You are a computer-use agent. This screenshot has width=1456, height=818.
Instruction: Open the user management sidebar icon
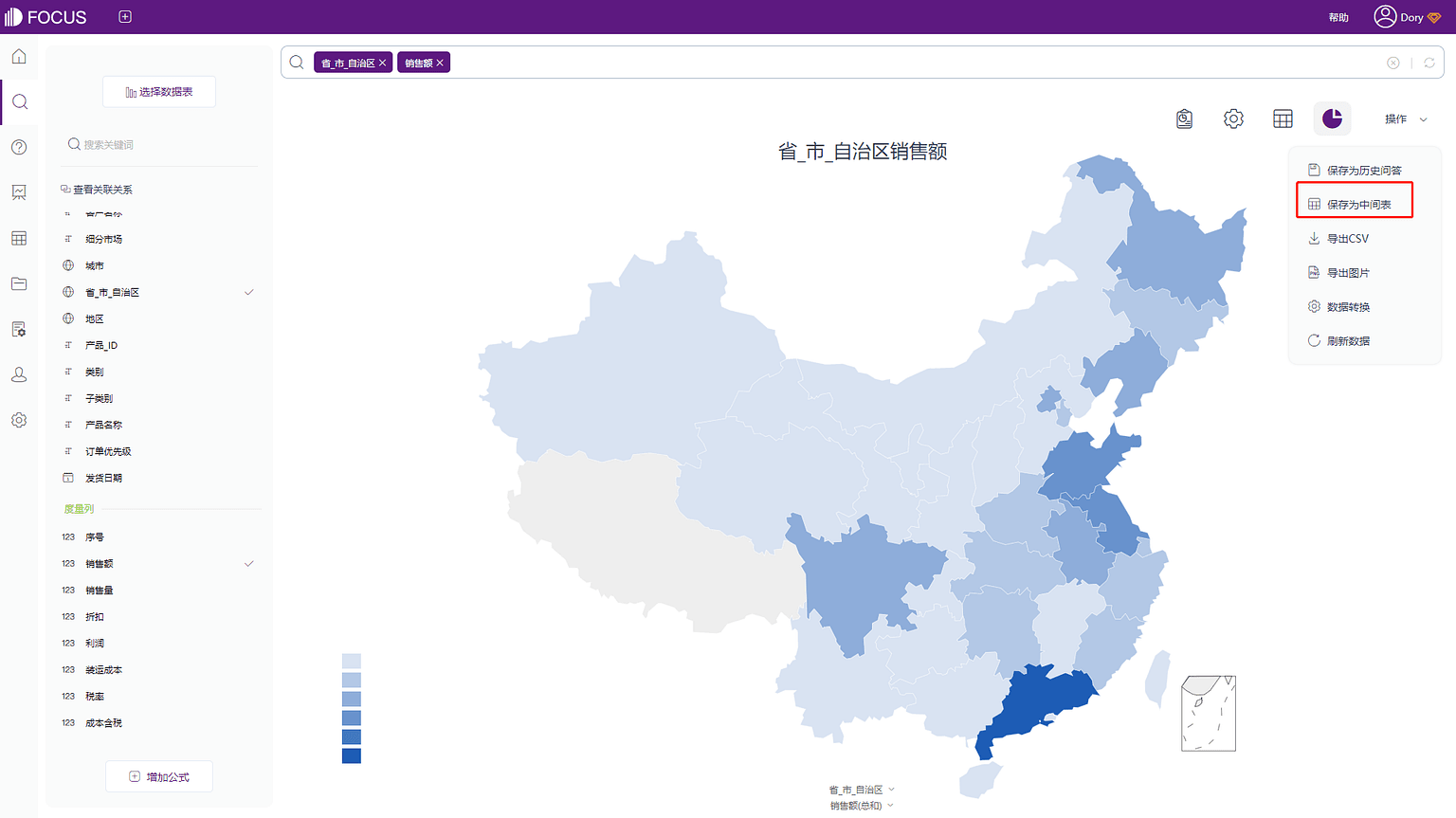tap(19, 374)
